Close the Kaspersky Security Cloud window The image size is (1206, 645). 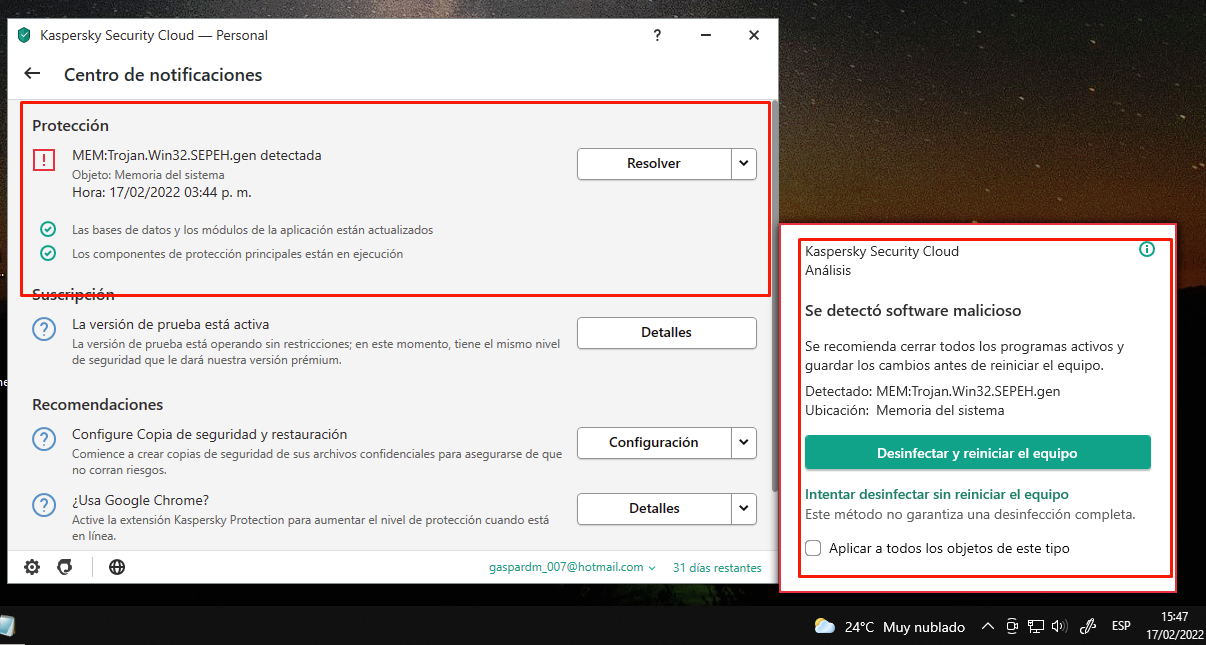coord(754,35)
